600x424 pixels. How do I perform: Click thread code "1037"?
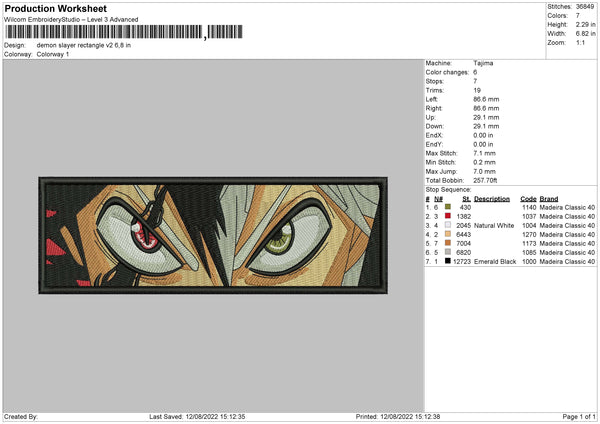[529, 217]
